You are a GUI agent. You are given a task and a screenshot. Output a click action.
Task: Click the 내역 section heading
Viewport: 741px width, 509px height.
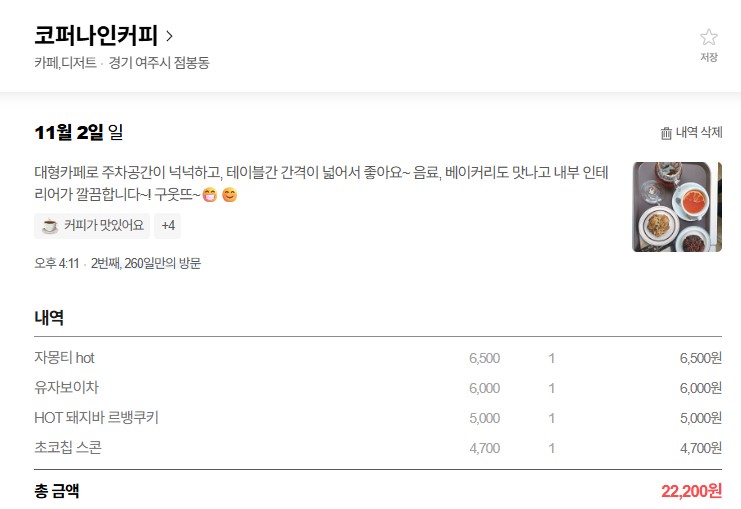click(49, 318)
